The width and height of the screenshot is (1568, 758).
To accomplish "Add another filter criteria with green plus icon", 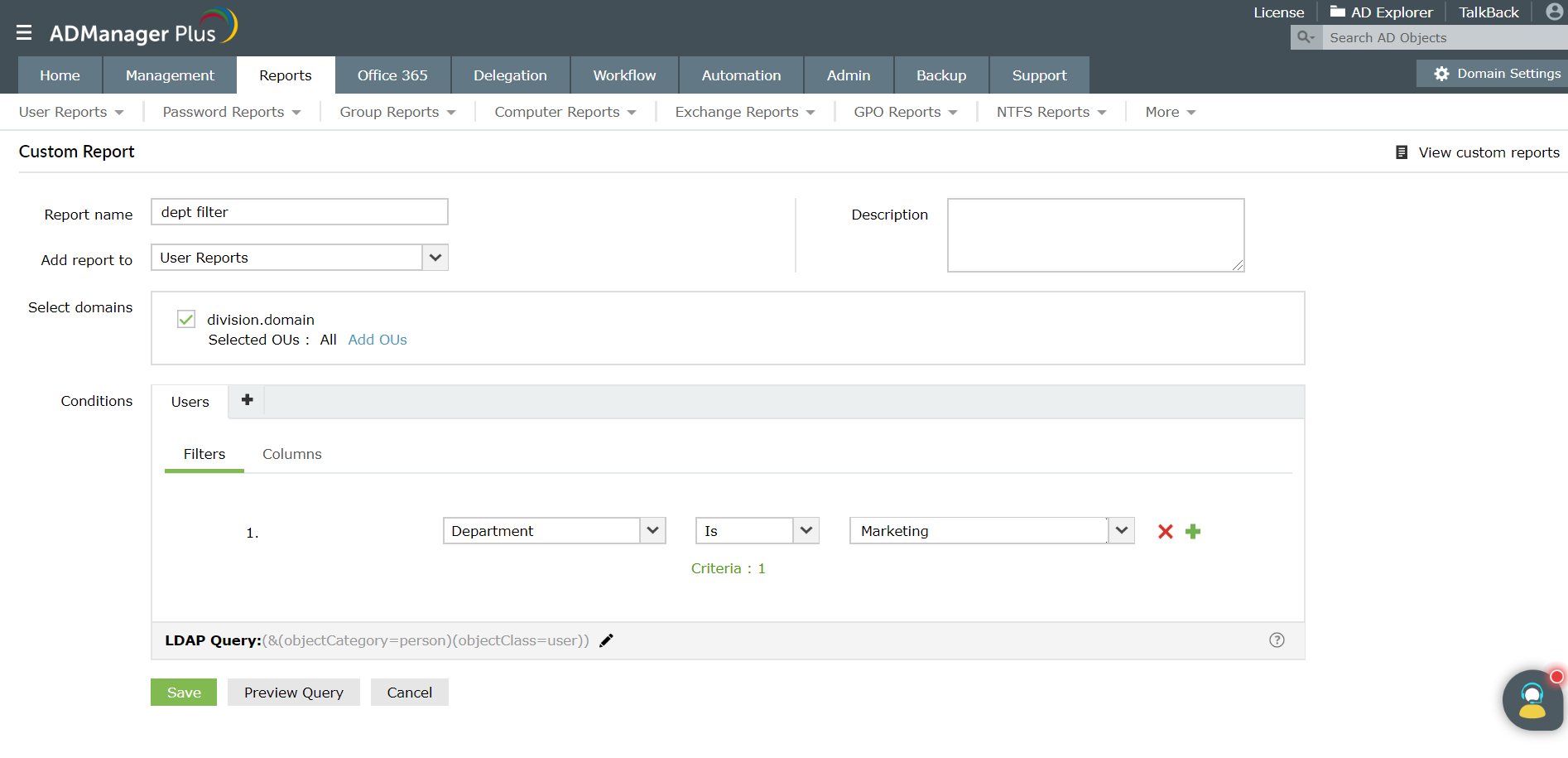I will tap(1193, 532).
